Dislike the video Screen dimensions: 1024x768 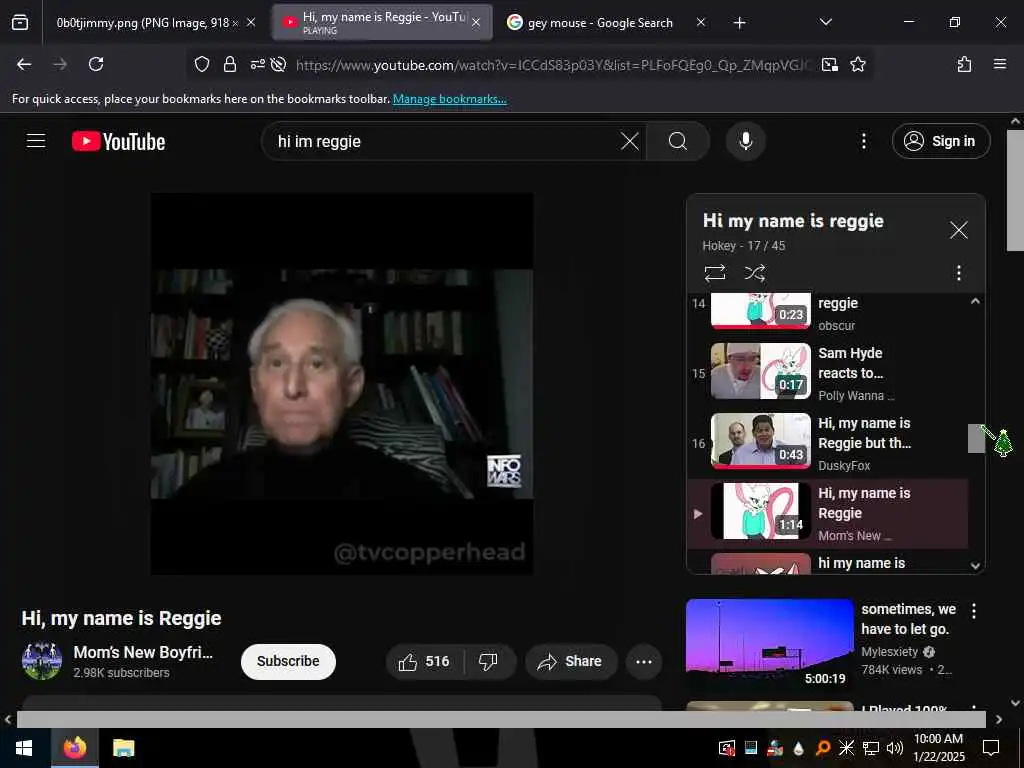pyautogui.click(x=488, y=662)
